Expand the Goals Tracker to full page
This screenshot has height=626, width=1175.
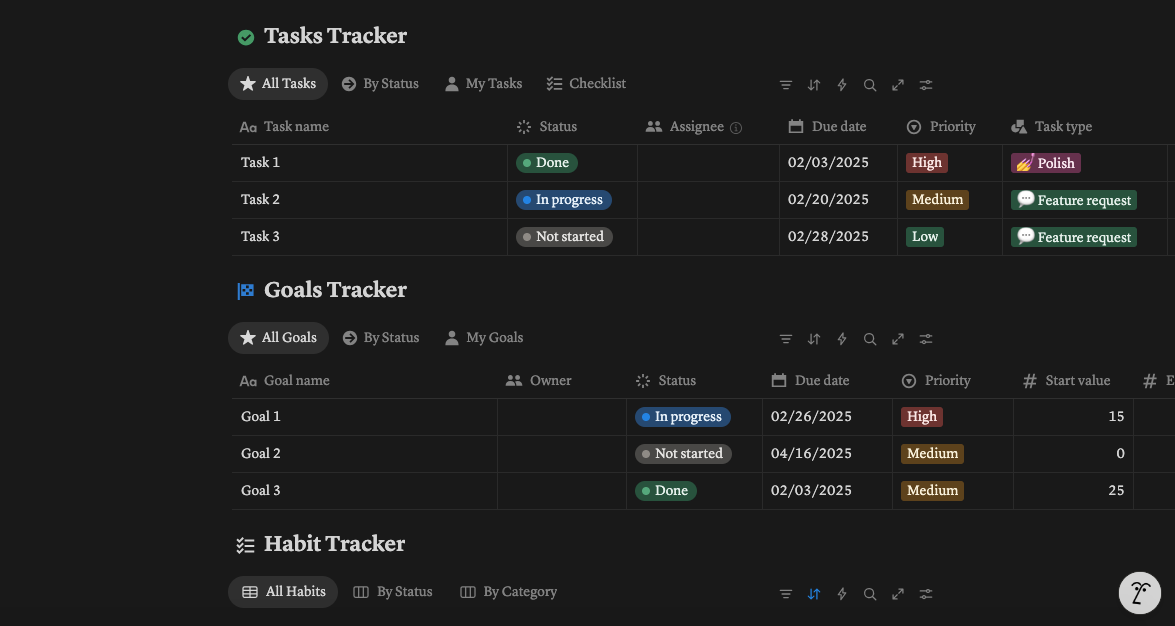click(898, 339)
